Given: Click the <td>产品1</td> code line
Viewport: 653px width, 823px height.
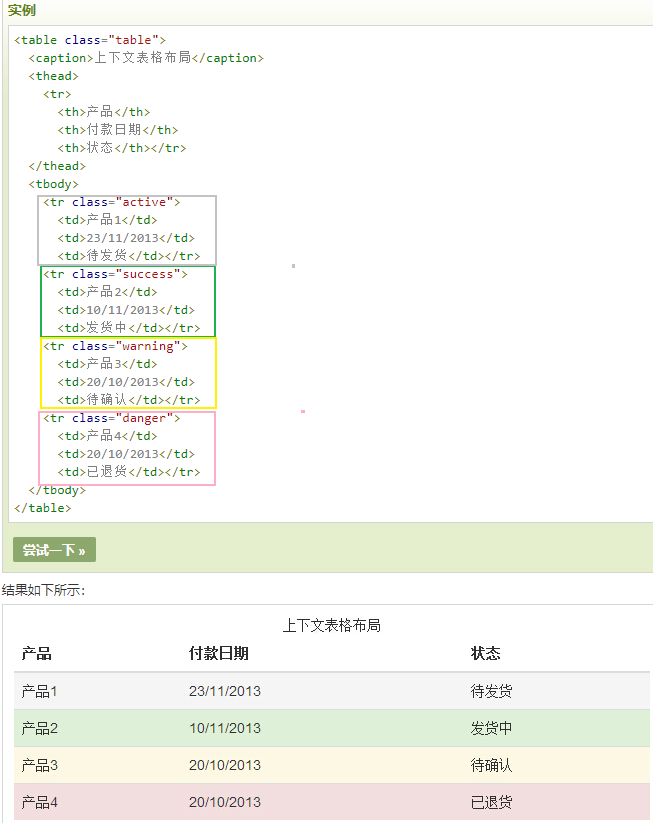Looking at the screenshot, I should point(108,220).
